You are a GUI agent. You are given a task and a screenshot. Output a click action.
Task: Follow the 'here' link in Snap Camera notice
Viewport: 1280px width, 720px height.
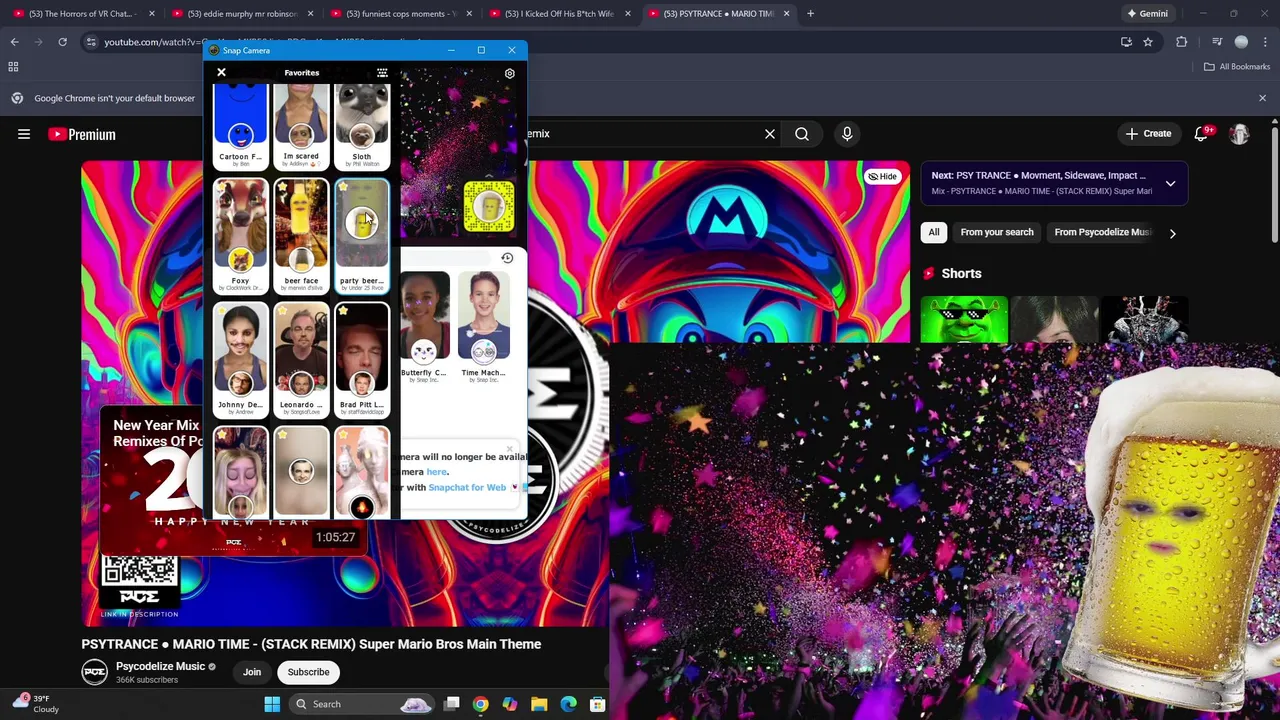[x=436, y=472]
